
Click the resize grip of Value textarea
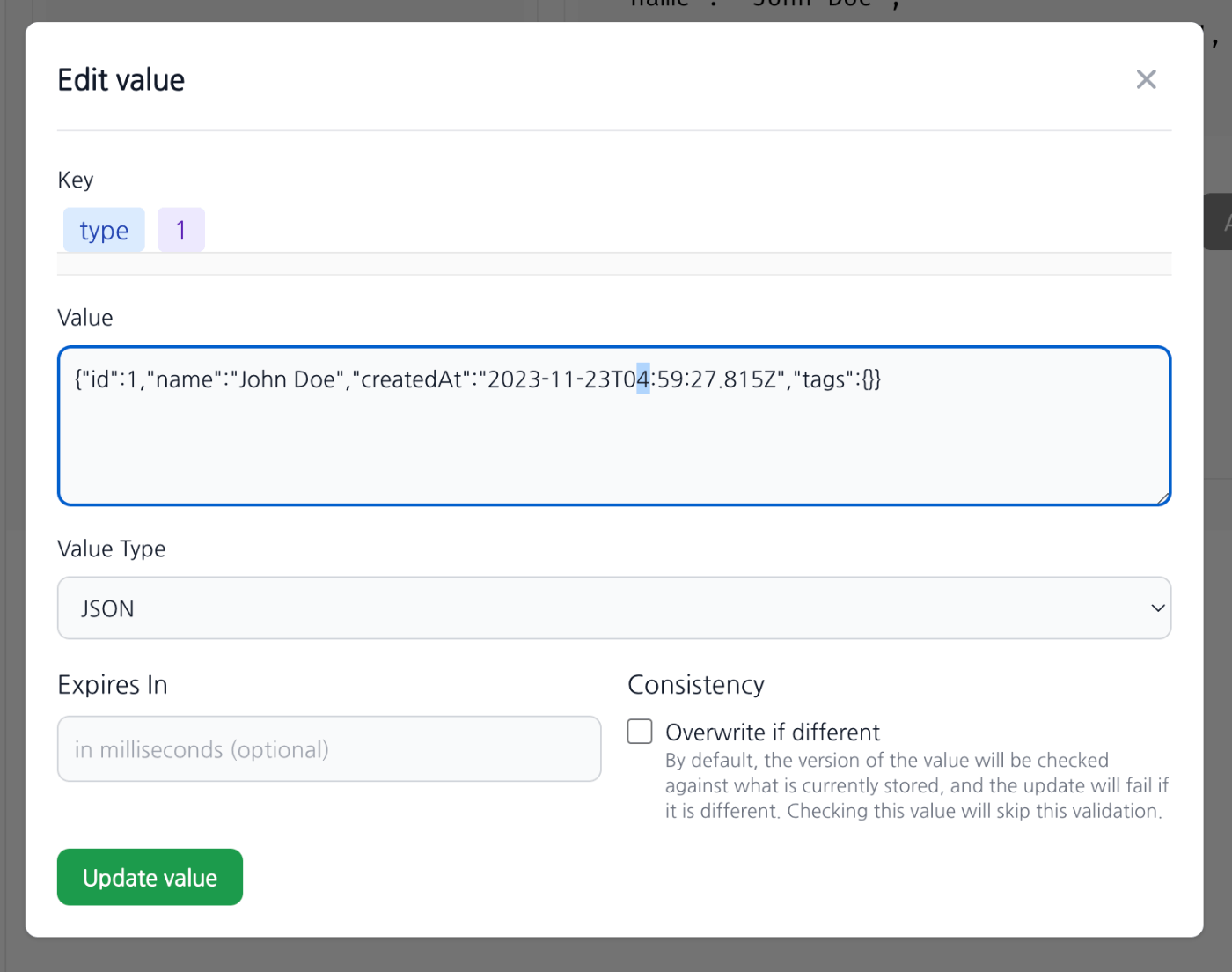(x=1162, y=497)
